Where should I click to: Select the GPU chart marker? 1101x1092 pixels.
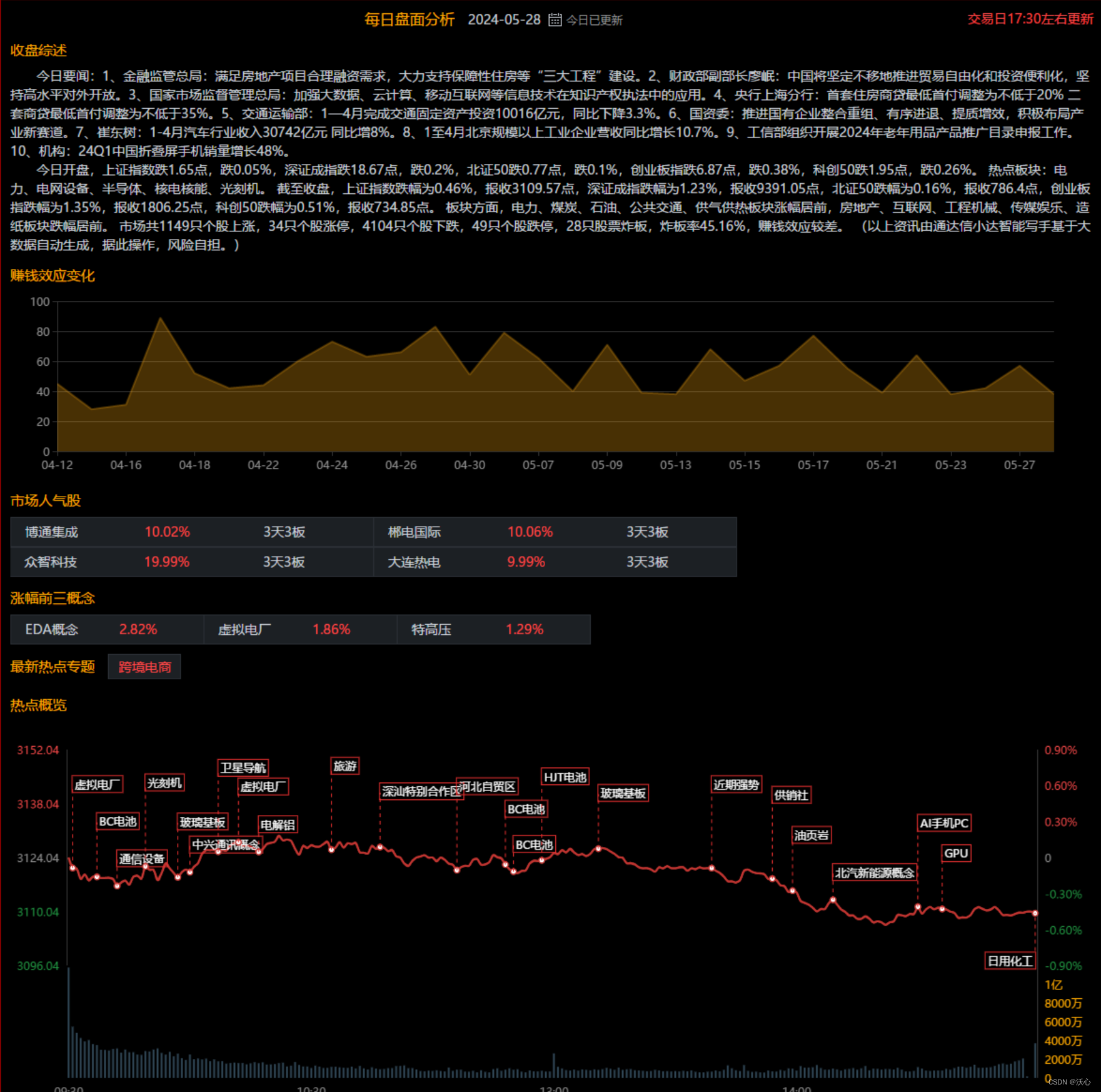pos(956,854)
